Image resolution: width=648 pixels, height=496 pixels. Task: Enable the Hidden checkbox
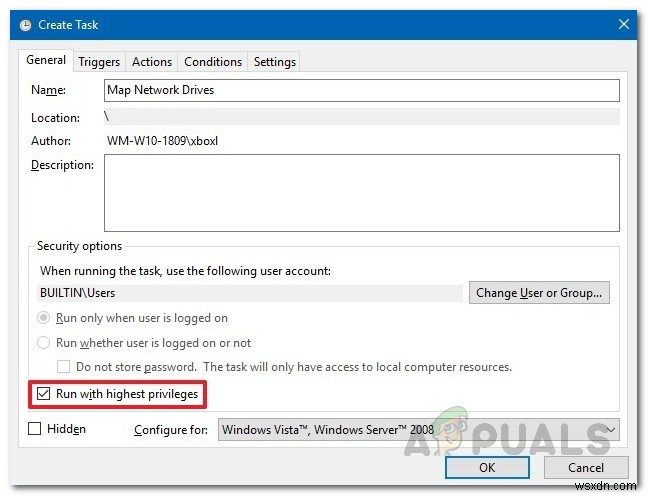34,429
